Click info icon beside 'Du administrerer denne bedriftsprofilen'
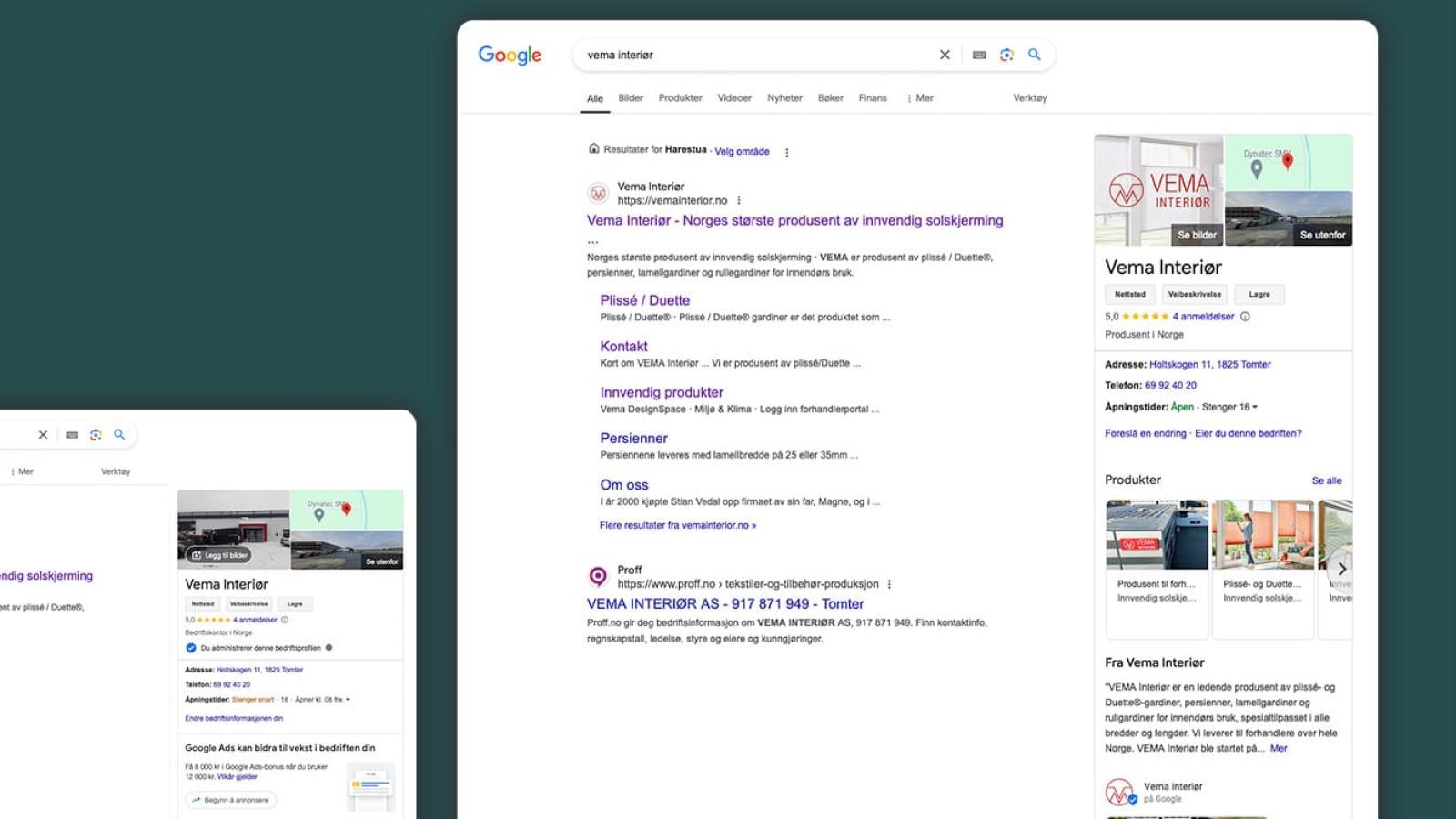The width and height of the screenshot is (1456, 819). pyautogui.click(x=329, y=648)
